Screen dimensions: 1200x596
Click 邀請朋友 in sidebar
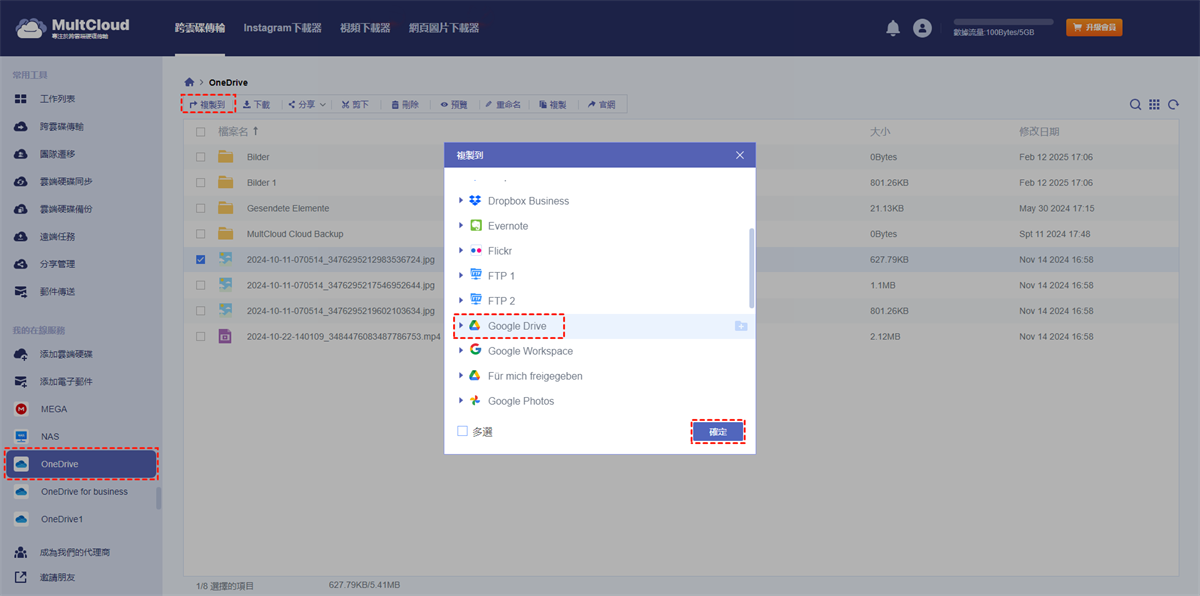click(57, 577)
